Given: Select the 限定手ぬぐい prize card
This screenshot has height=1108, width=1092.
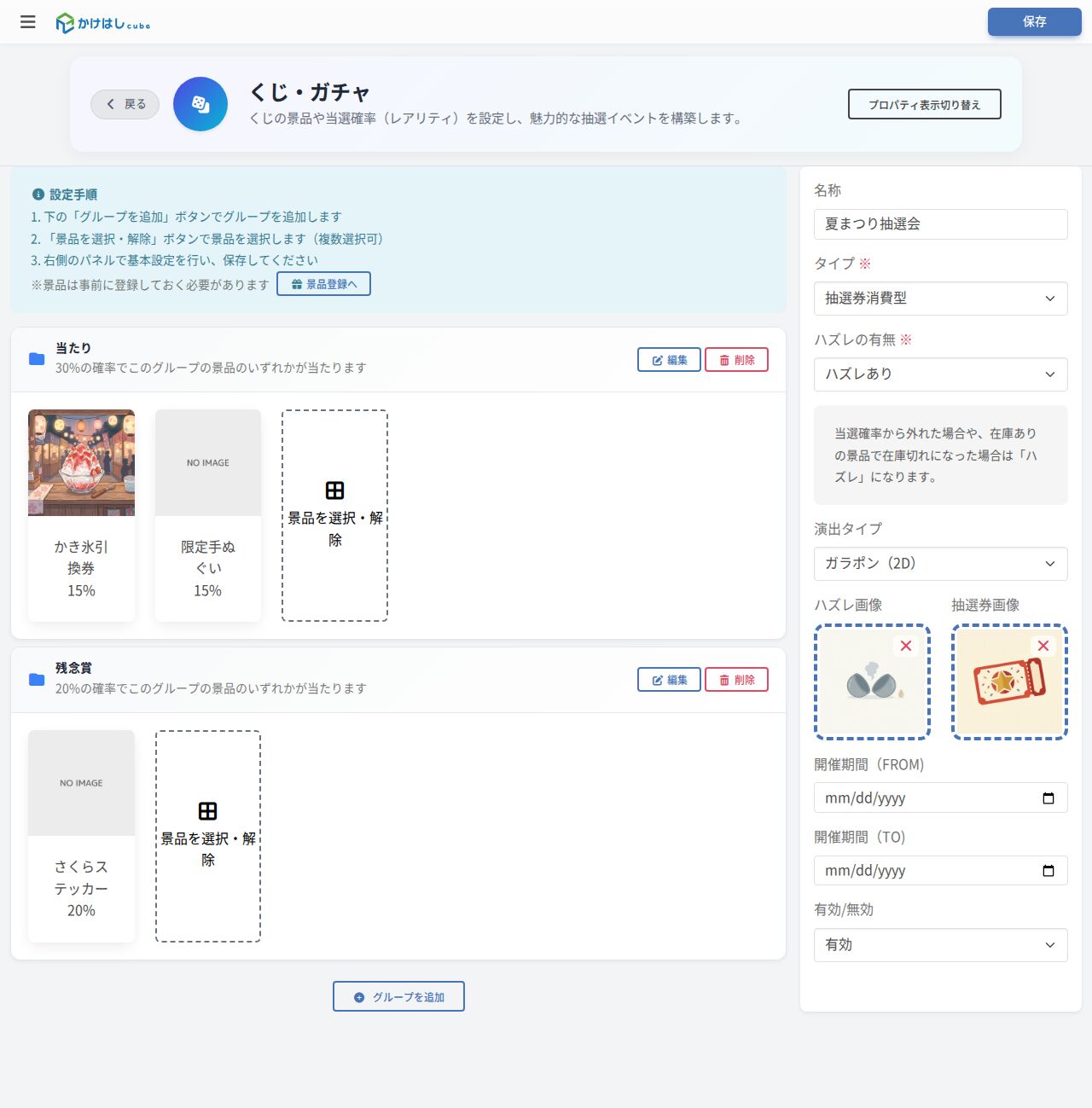Looking at the screenshot, I should point(208,515).
